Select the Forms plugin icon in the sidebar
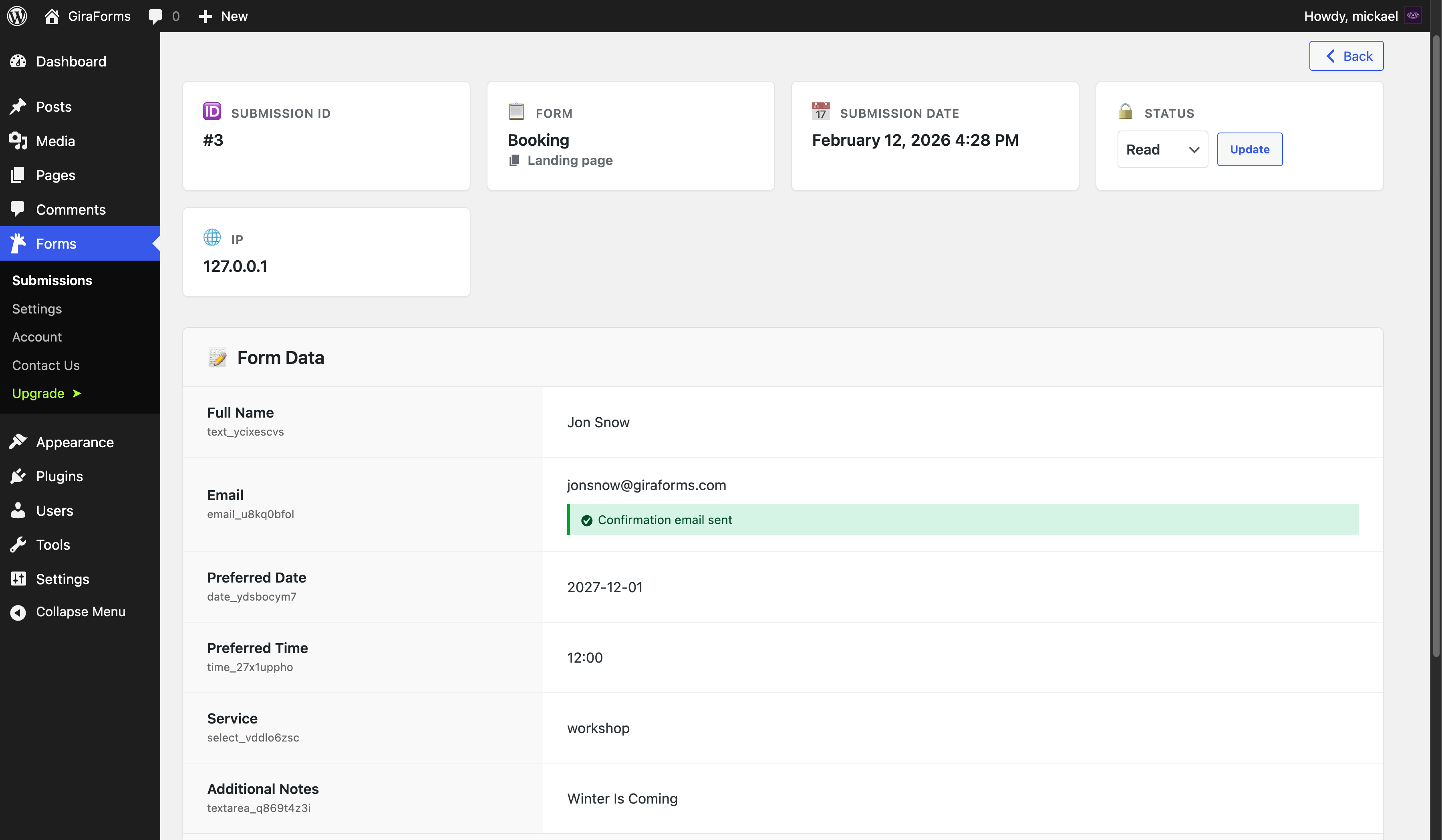This screenshot has width=1442, height=840. (x=18, y=243)
